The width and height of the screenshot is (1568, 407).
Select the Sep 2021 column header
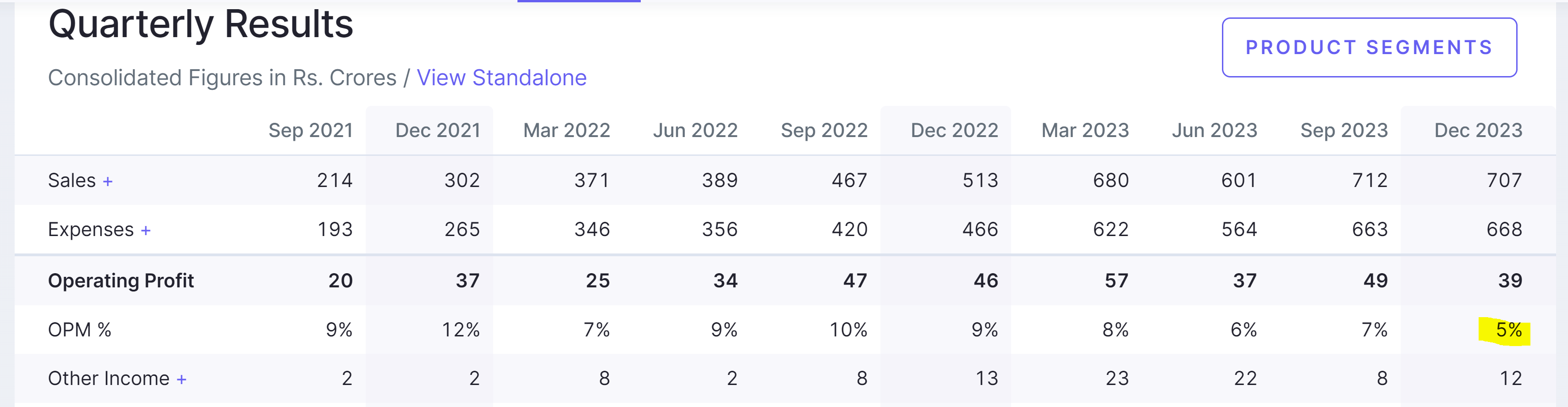(x=310, y=130)
